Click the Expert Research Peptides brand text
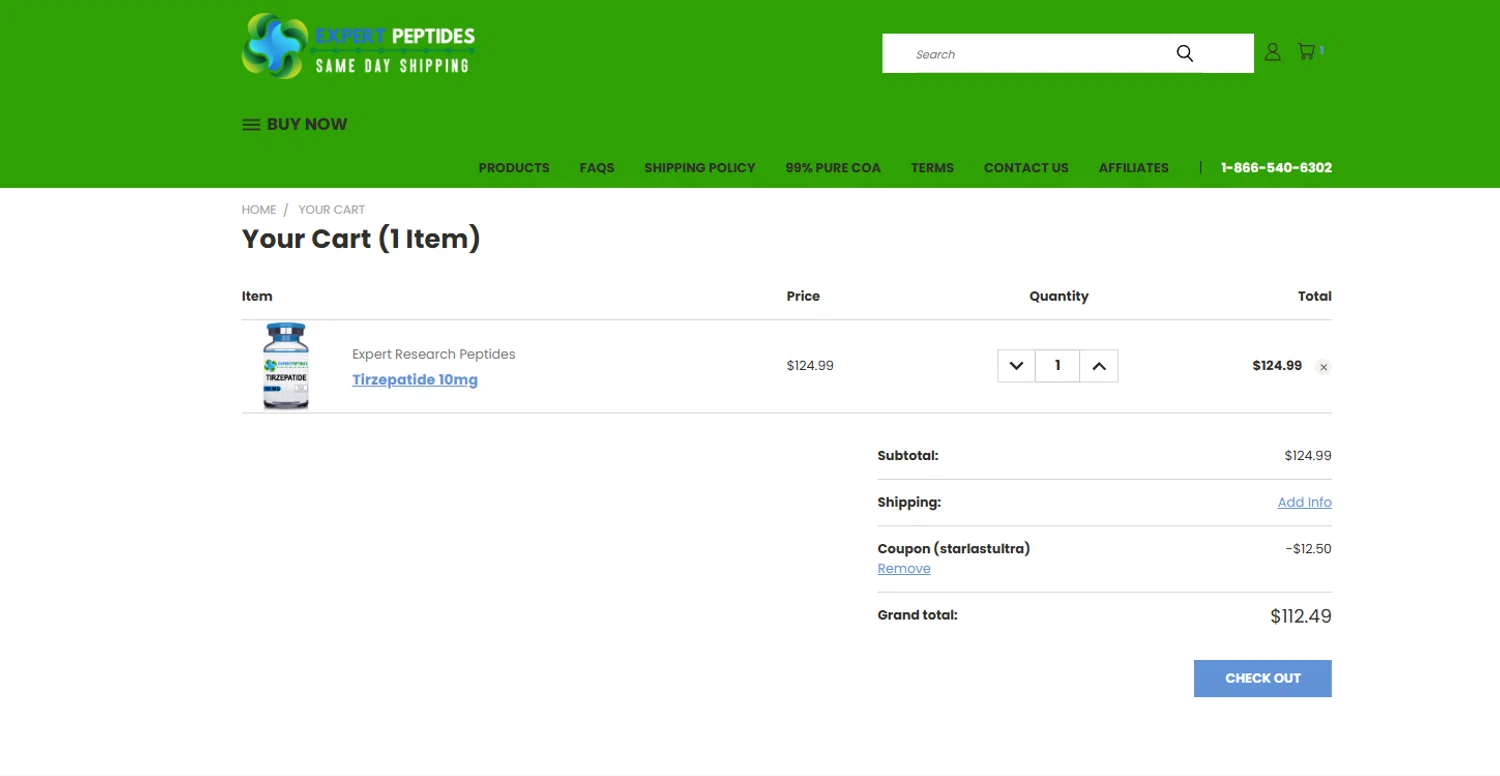Image resolution: width=1500 pixels, height=776 pixels. pos(434,354)
